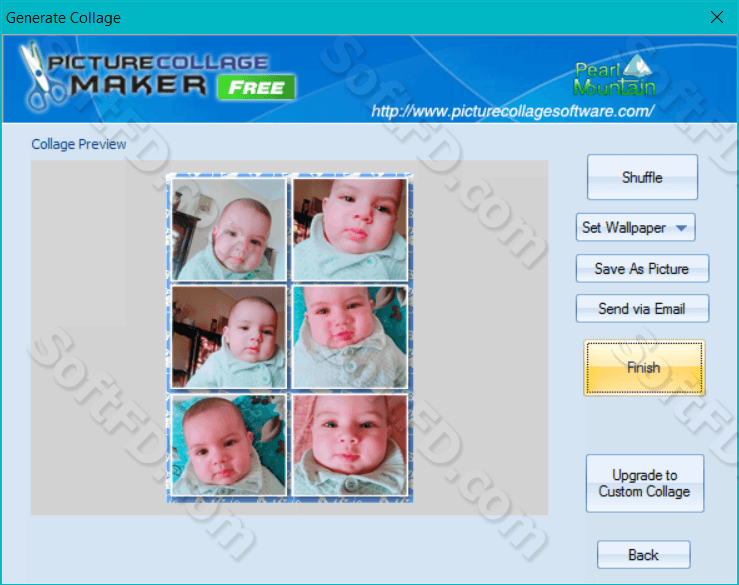Open the Set Wallpaper dropdown
This screenshot has height=585, width=739.
[x=635, y=228]
